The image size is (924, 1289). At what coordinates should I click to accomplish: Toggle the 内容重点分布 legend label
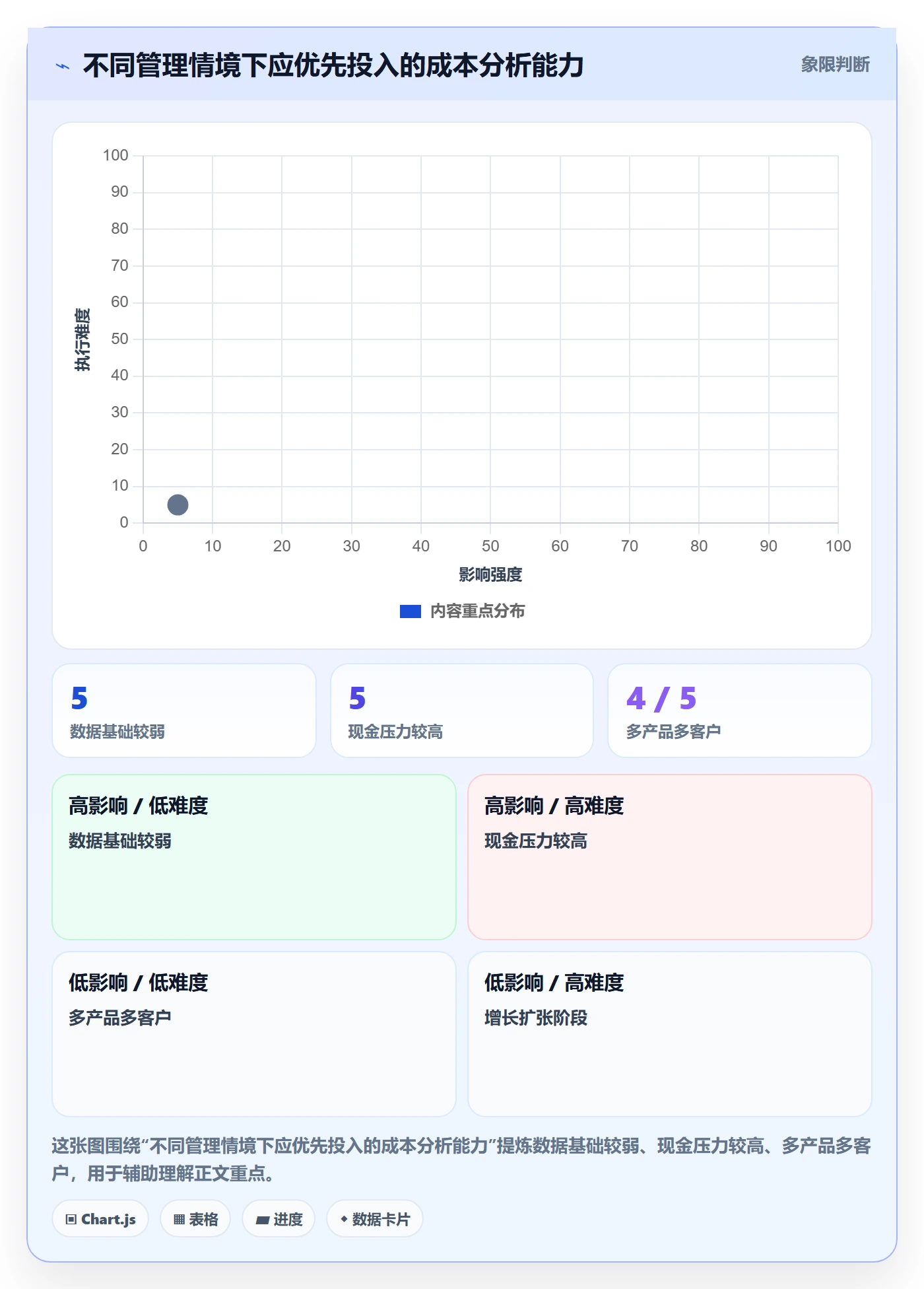pyautogui.click(x=478, y=611)
